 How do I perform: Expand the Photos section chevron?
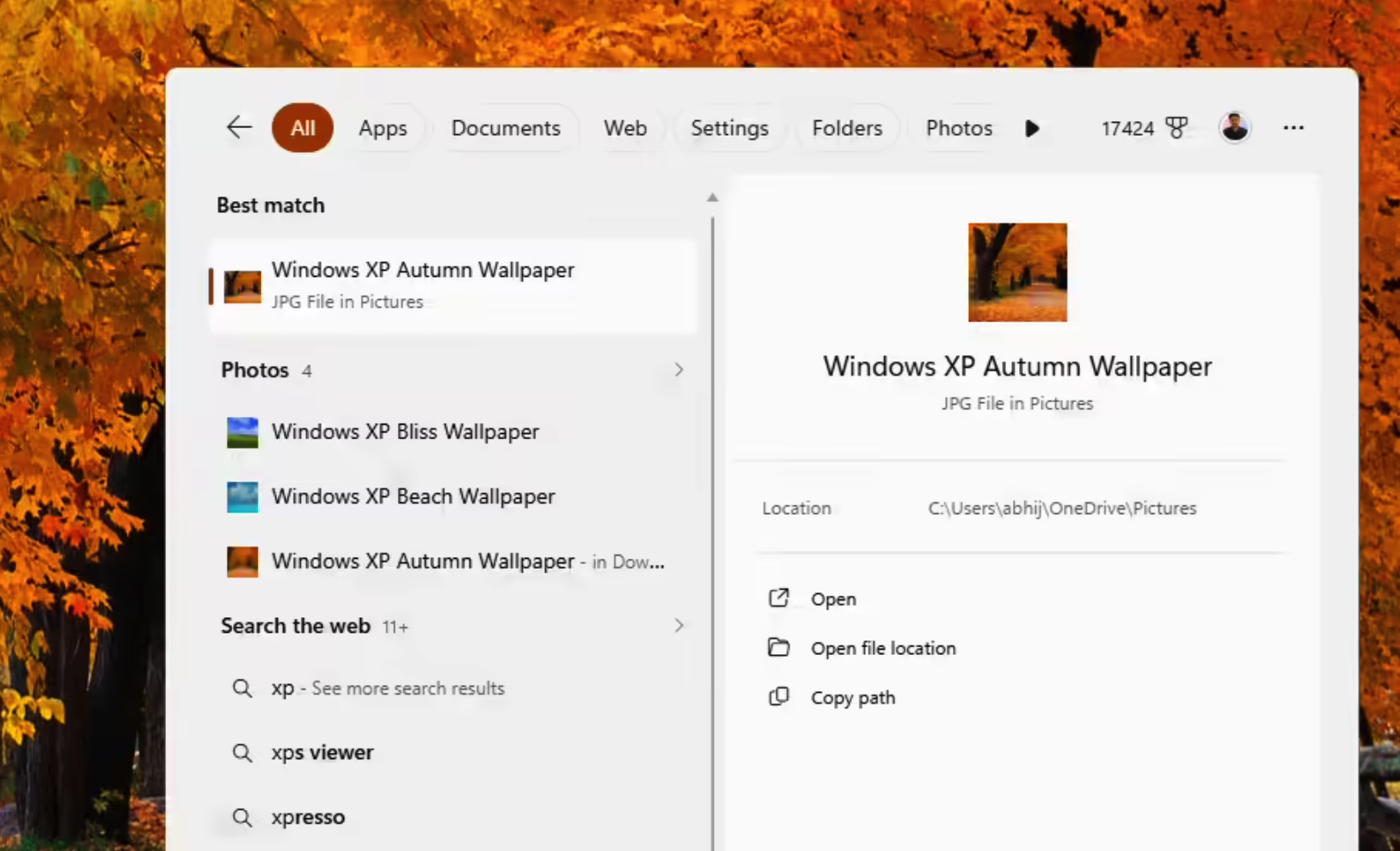(679, 370)
